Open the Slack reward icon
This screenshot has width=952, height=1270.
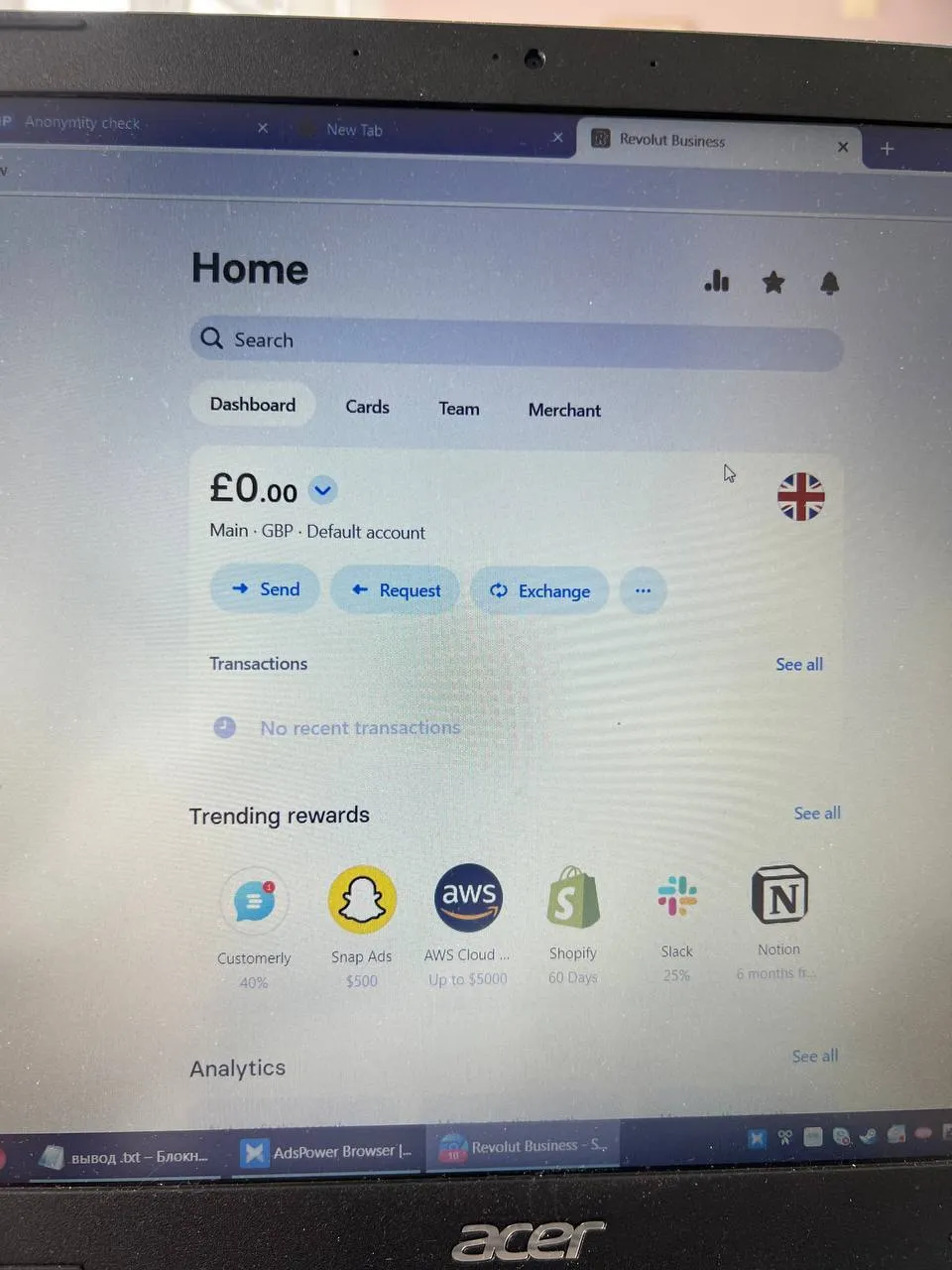pyautogui.click(x=677, y=895)
